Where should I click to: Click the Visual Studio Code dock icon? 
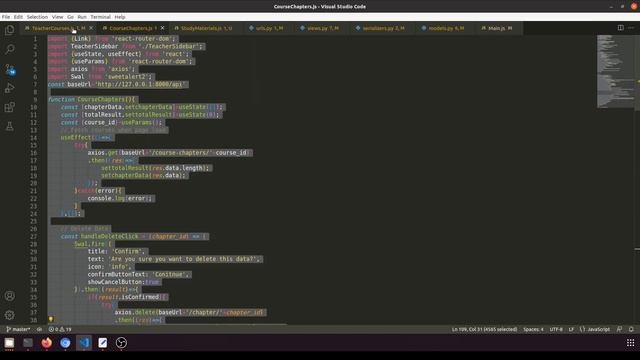84,343
